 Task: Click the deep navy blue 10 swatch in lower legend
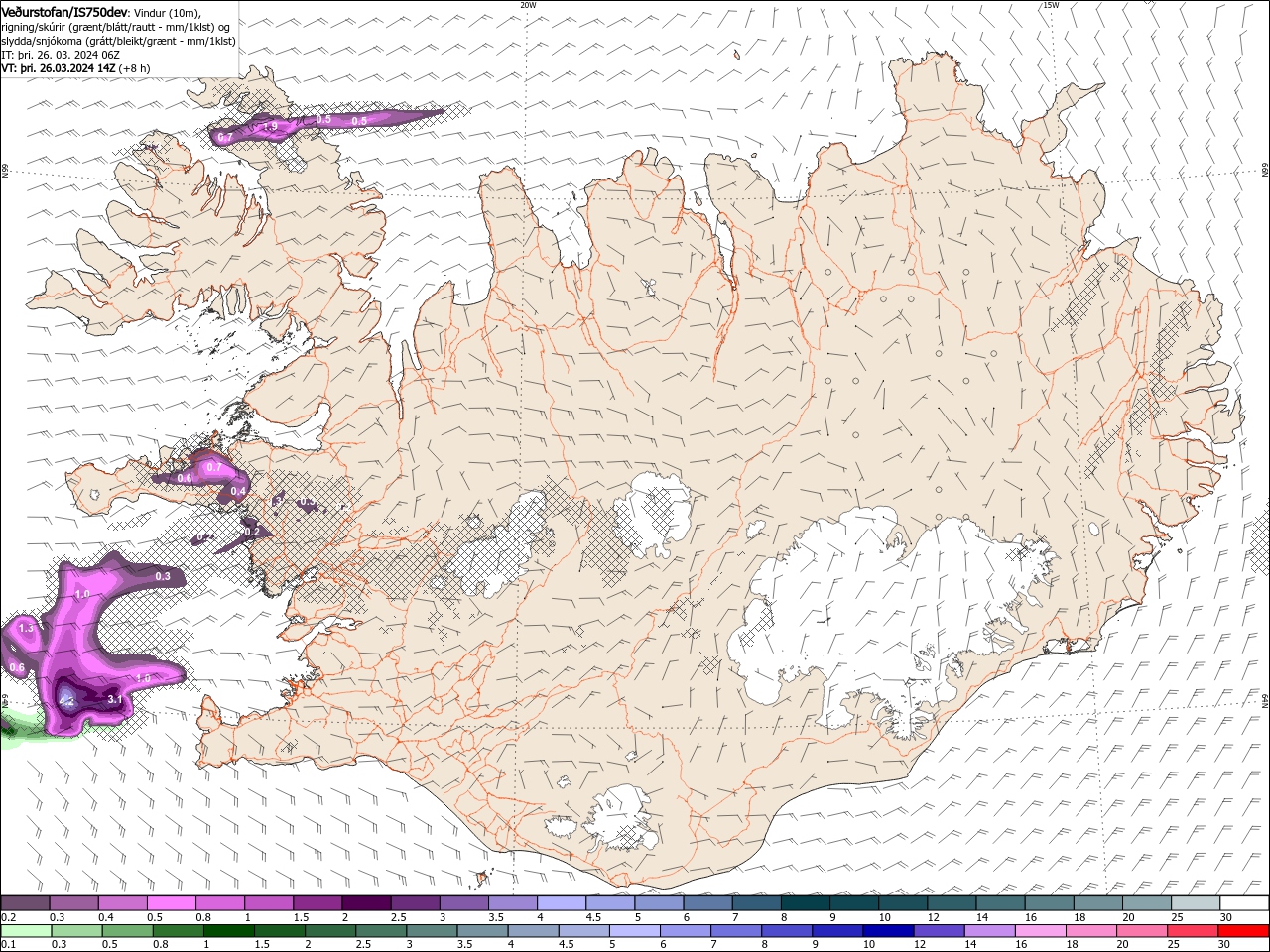[887, 931]
